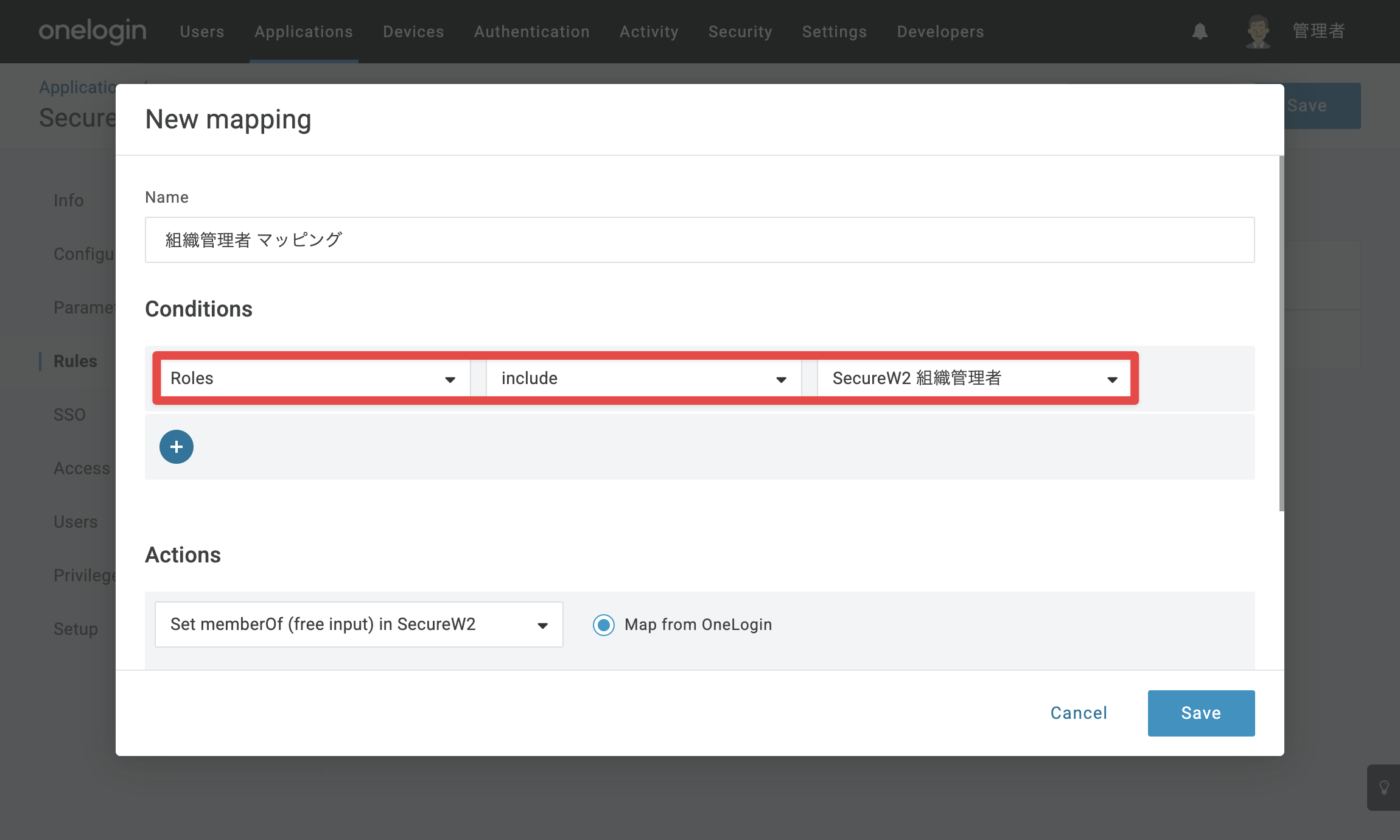Open the Applications menu
The width and height of the screenshot is (1400, 840).
tap(304, 32)
